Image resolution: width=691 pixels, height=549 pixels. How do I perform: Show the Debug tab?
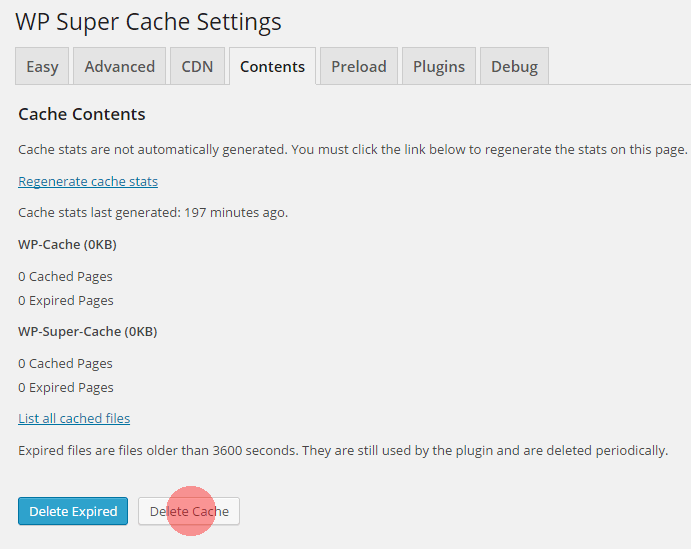tap(514, 67)
